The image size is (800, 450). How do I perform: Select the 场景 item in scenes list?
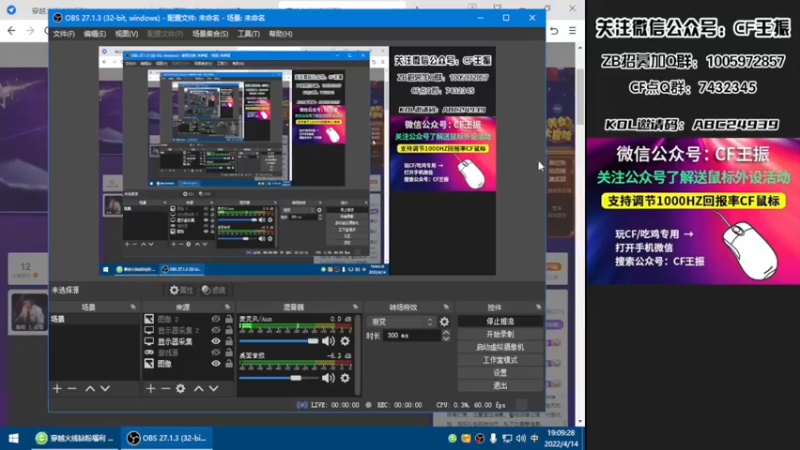point(94,319)
